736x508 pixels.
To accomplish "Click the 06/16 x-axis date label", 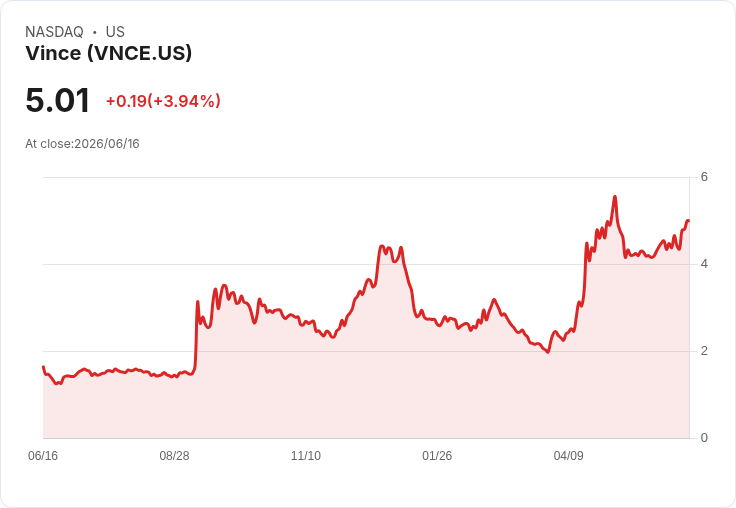I will click(x=43, y=455).
